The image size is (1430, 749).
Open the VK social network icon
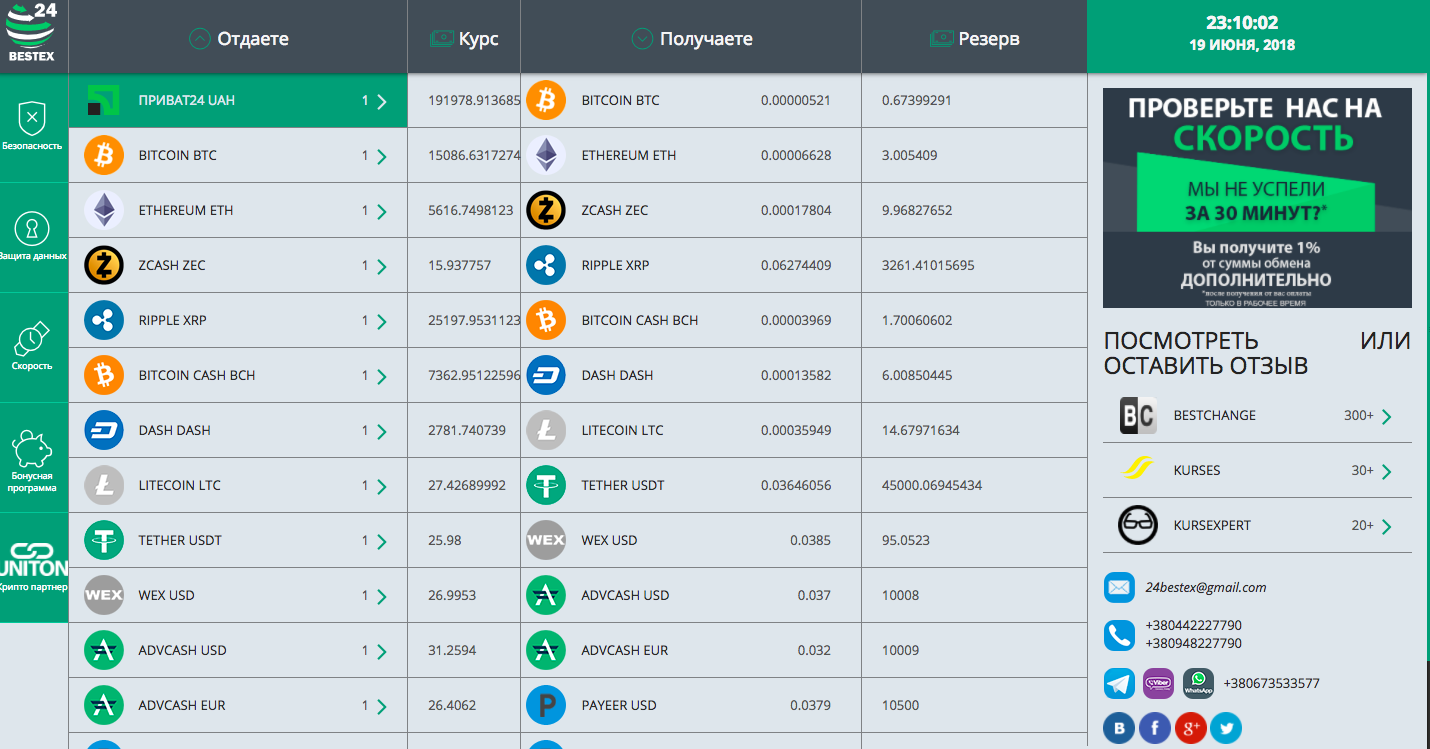1119,729
